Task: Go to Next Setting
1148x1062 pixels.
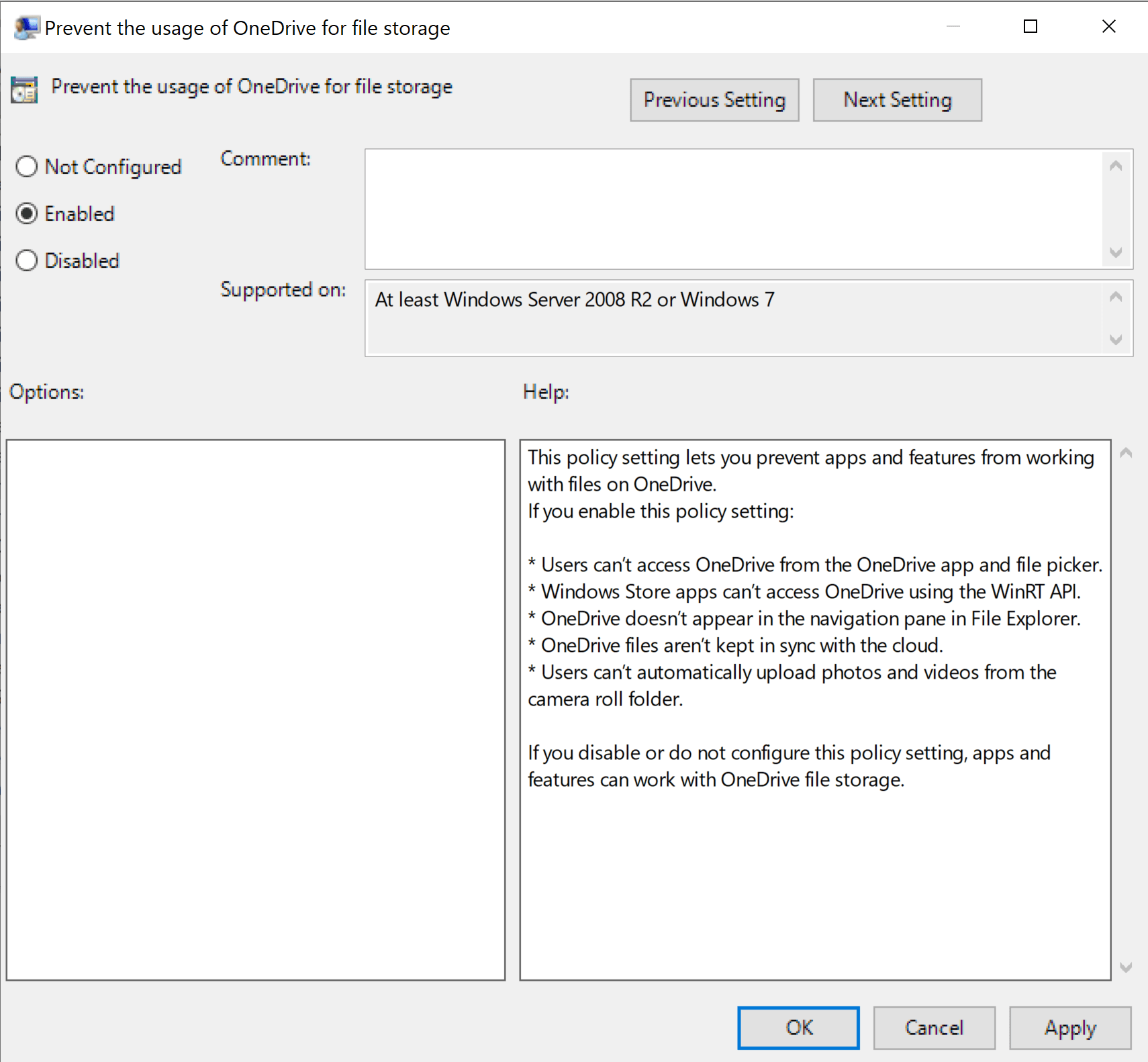Action: (898, 100)
